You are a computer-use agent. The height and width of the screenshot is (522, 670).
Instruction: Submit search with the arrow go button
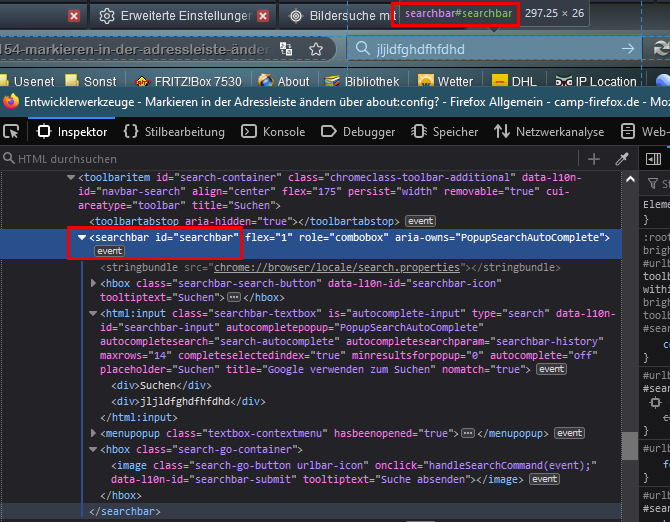tap(627, 49)
